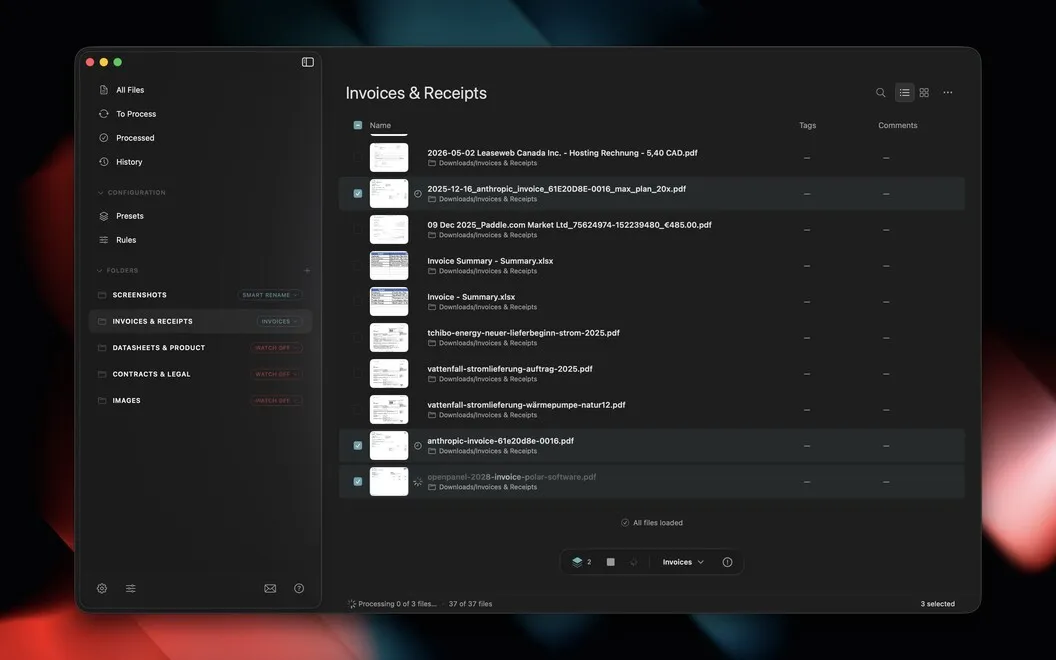This screenshot has width=1056, height=660.
Task: Check the Paddle.com Market Ltd checkbox
Action: point(358,230)
